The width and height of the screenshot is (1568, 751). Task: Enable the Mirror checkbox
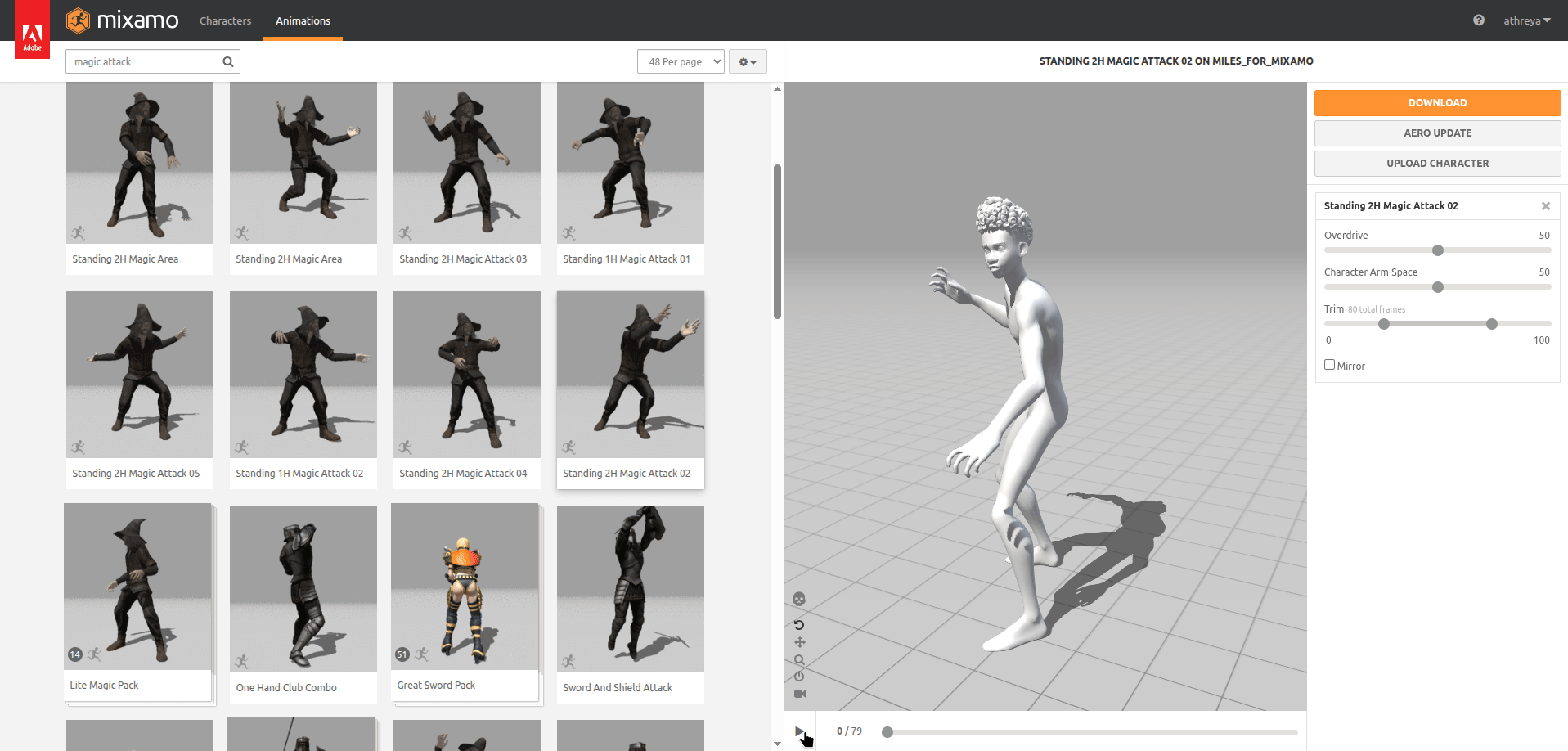(x=1329, y=365)
